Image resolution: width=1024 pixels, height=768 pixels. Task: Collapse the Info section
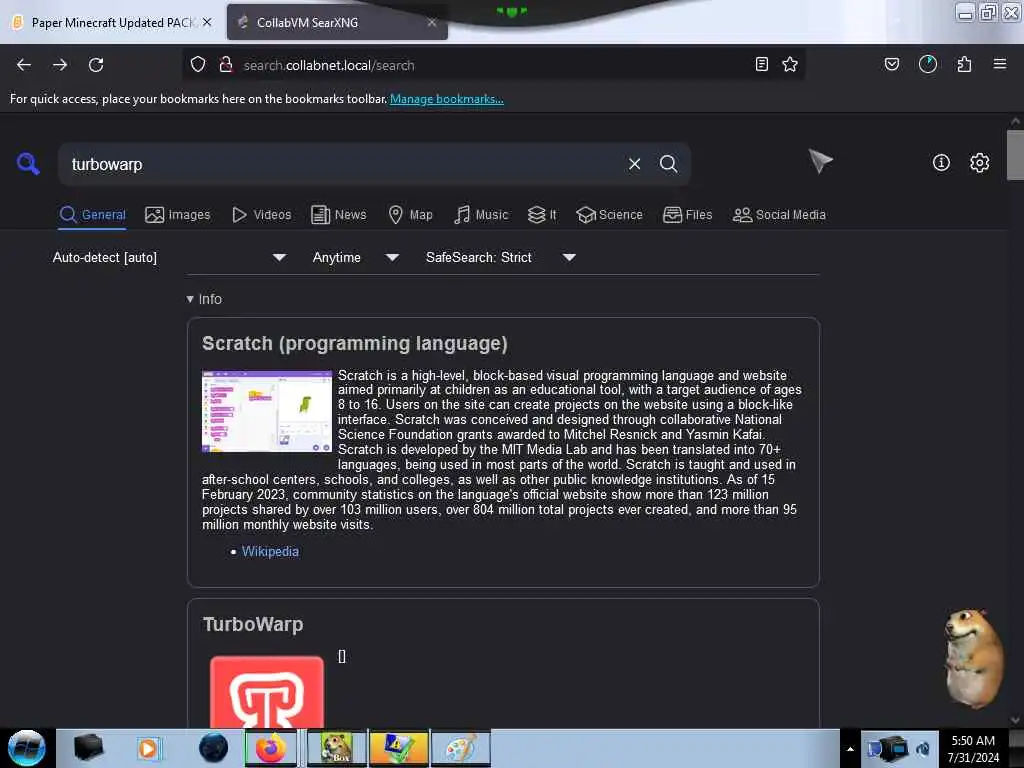(204, 299)
